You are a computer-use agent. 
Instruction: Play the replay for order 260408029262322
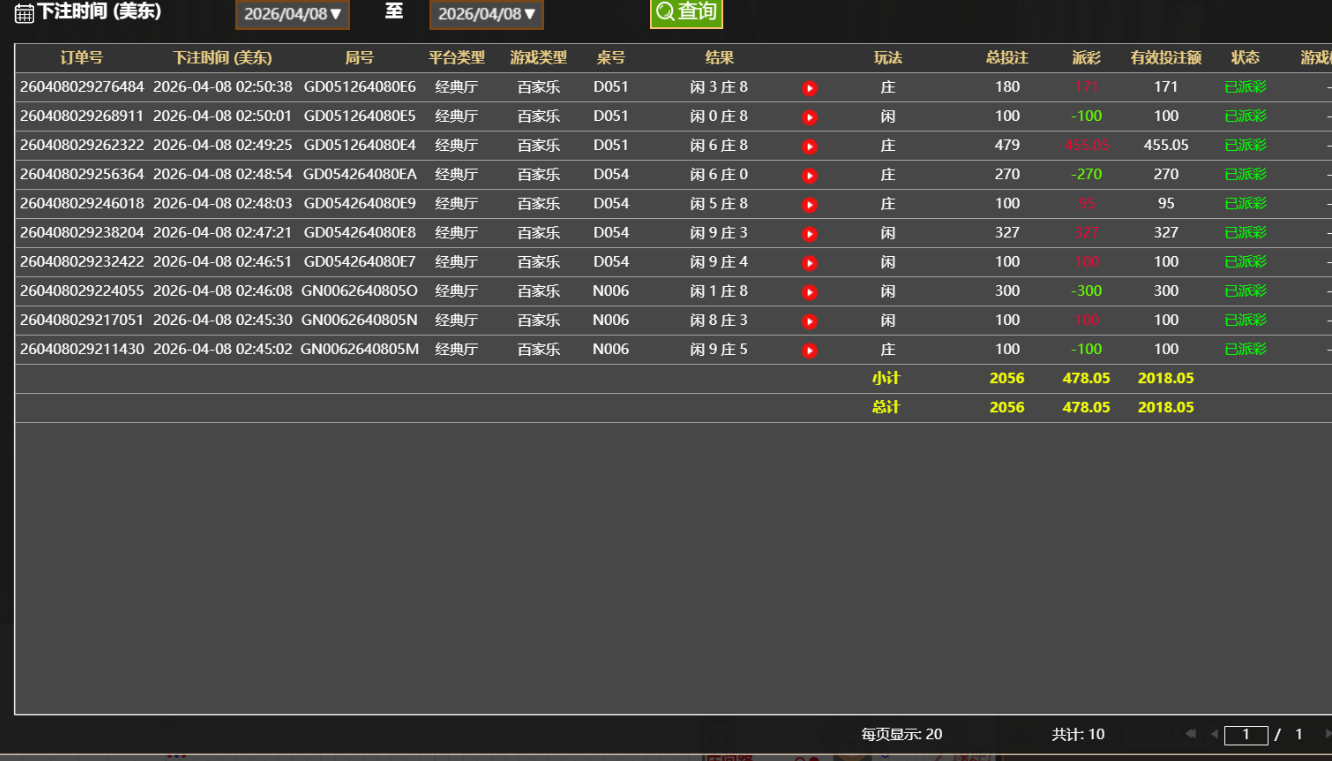click(x=809, y=145)
